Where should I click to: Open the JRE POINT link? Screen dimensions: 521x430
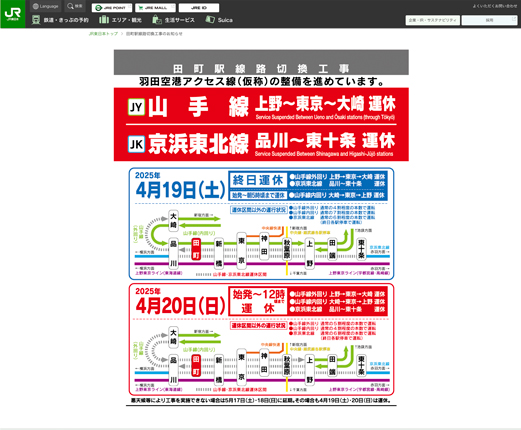click(112, 8)
